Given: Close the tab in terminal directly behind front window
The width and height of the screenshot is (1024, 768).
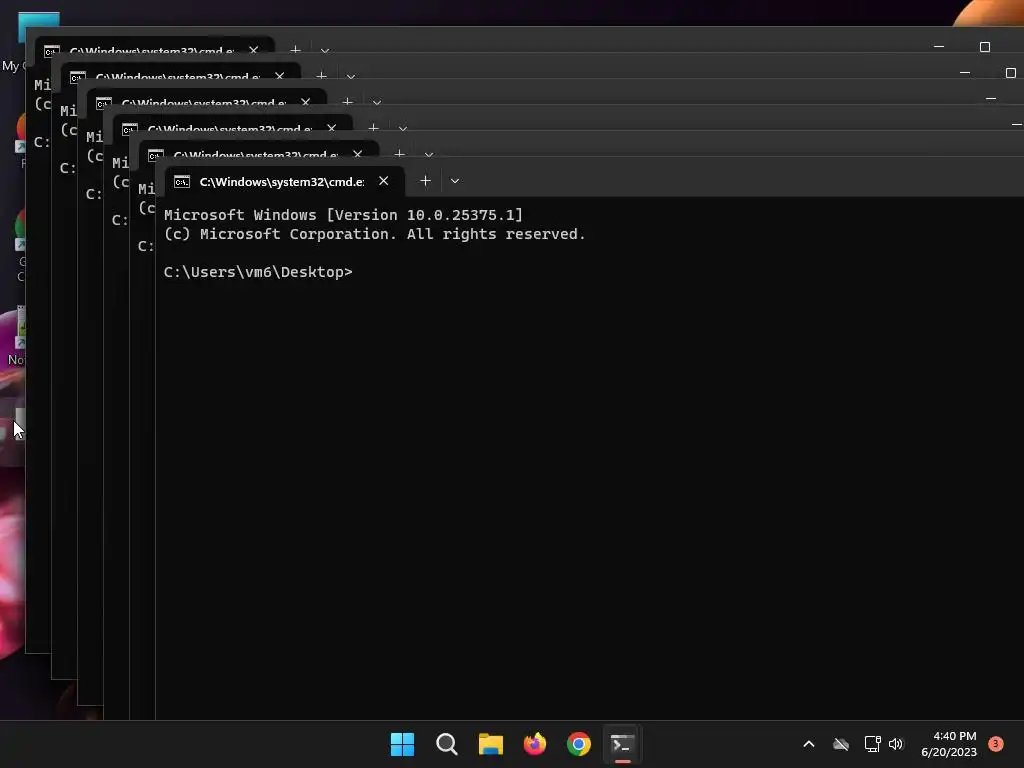Looking at the screenshot, I should click(358, 154).
